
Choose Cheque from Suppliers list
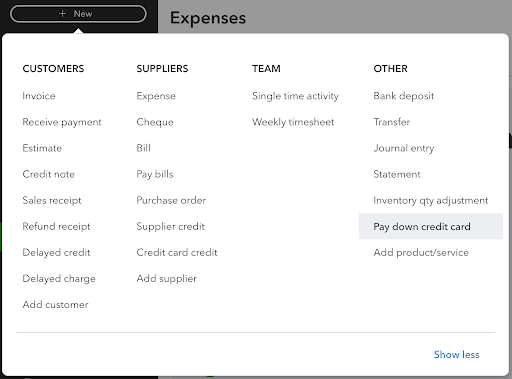(155, 122)
